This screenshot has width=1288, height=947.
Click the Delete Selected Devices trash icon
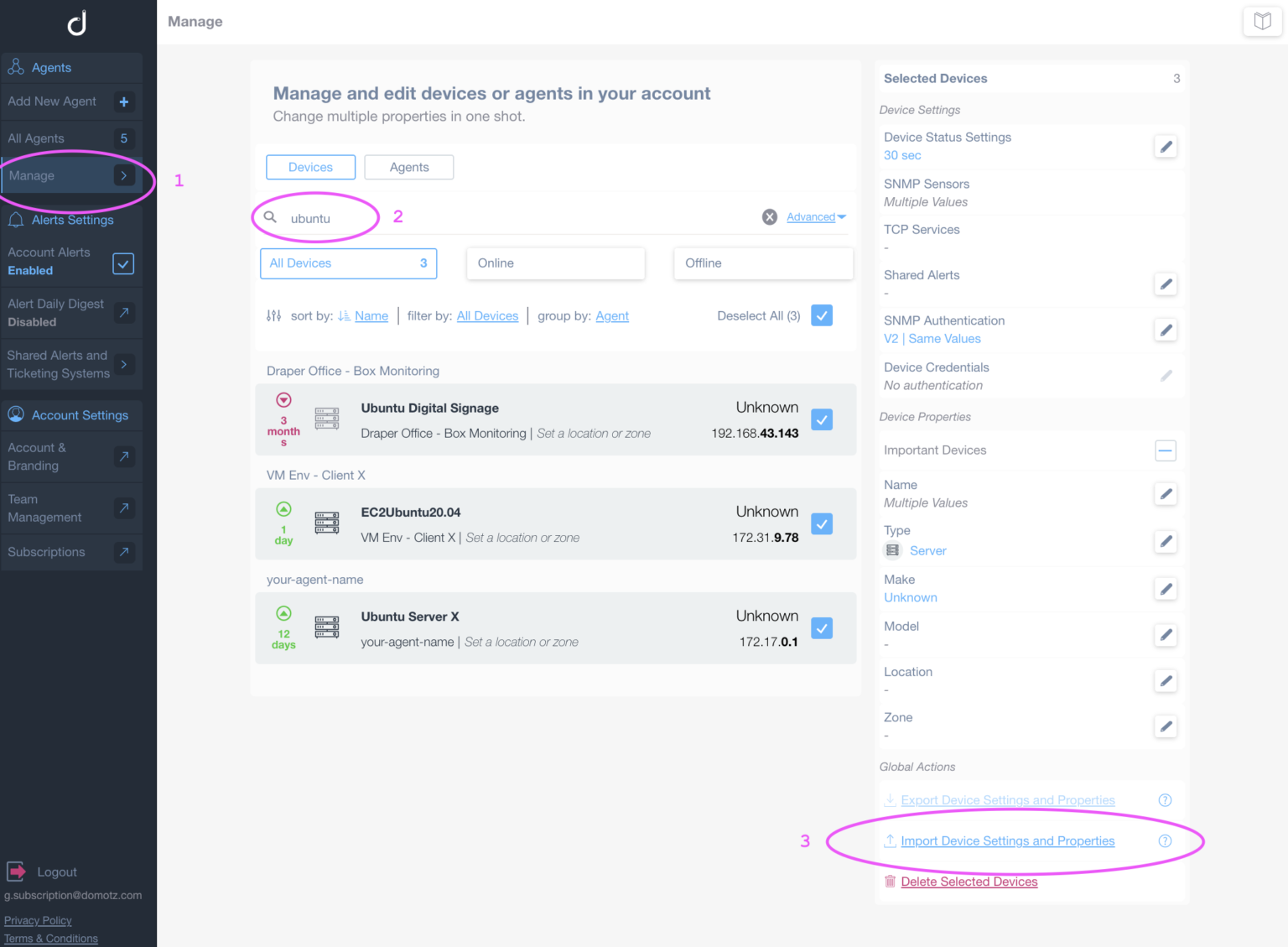890,881
